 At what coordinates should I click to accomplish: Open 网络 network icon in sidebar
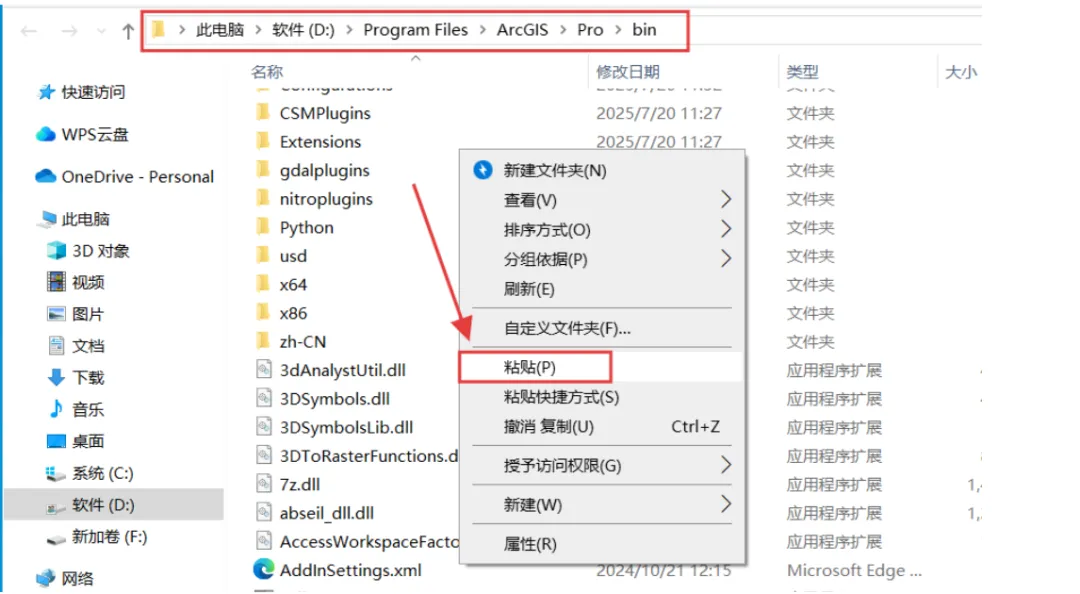click(x=46, y=578)
